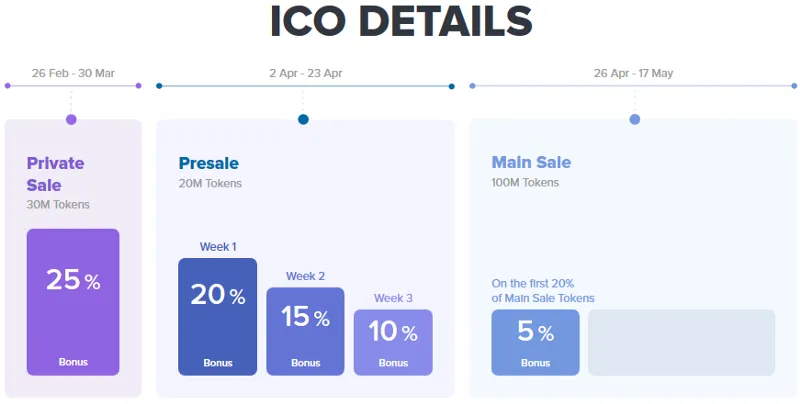The image size is (800, 404).
Task: Click the 2 Apr - 23 Apr date label
Action: click(306, 73)
